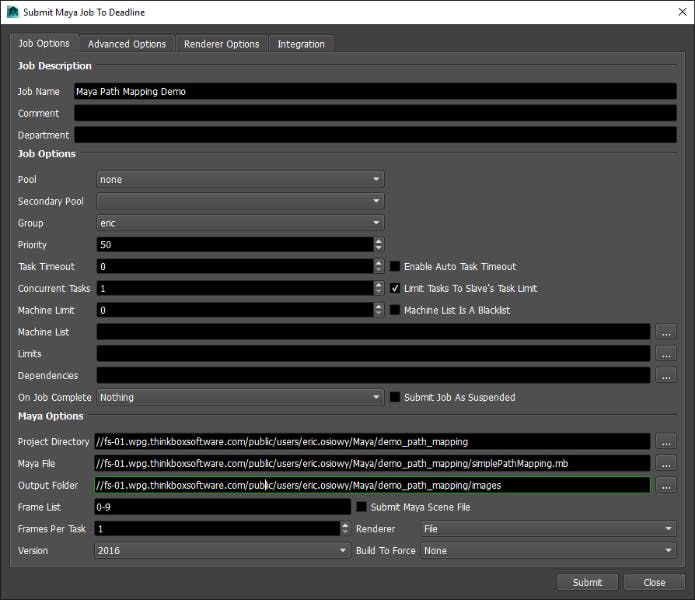Open the Renderer dropdown showing File
The image size is (695, 600).
point(548,529)
